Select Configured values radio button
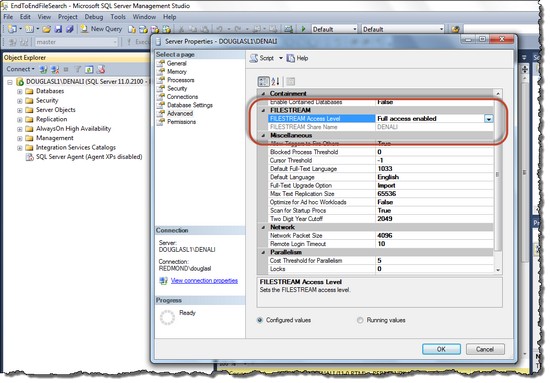Image resolution: width=550 pixels, height=383 pixels. [x=260, y=320]
